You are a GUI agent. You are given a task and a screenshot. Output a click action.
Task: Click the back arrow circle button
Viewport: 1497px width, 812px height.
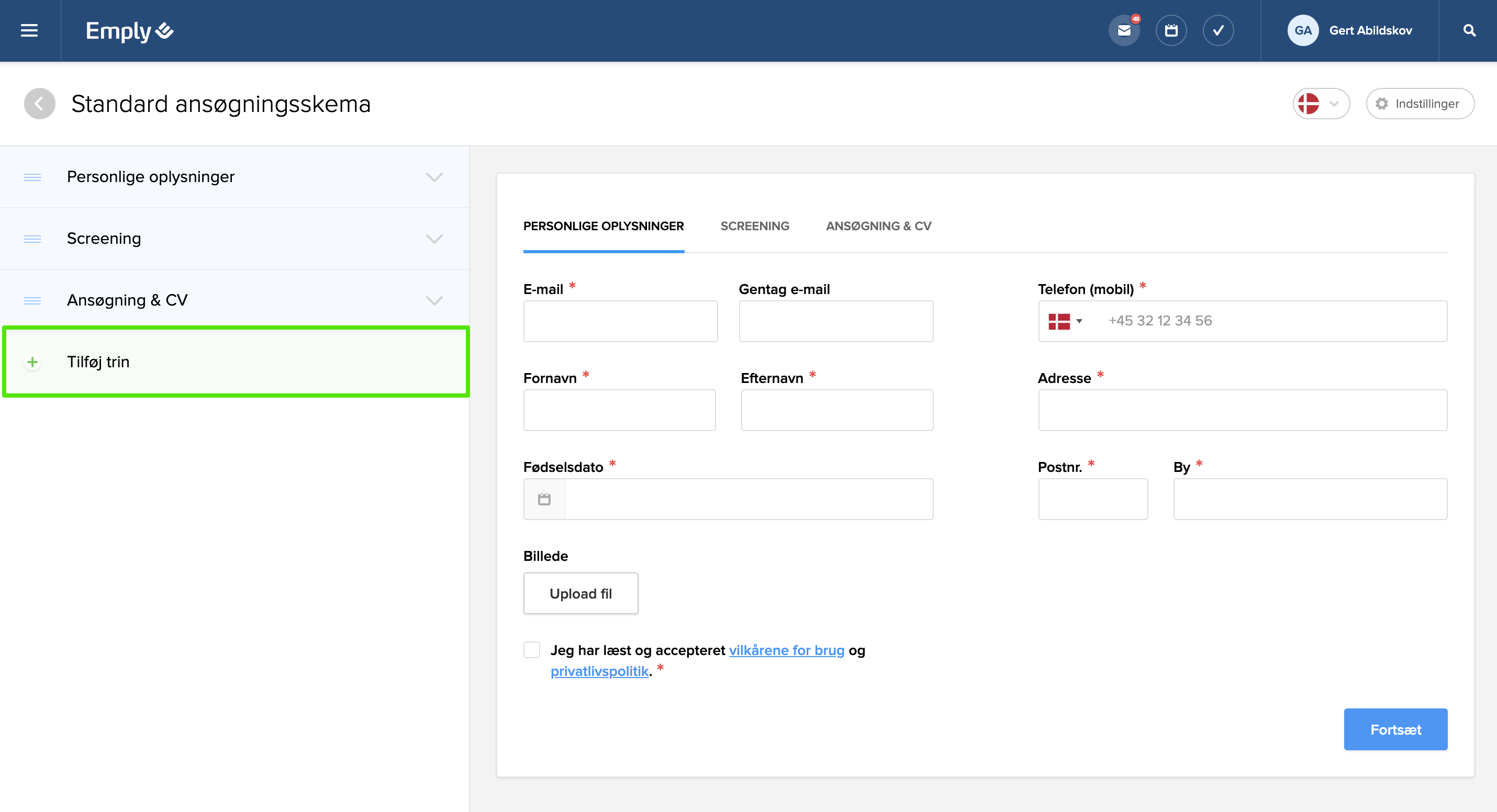tap(39, 104)
